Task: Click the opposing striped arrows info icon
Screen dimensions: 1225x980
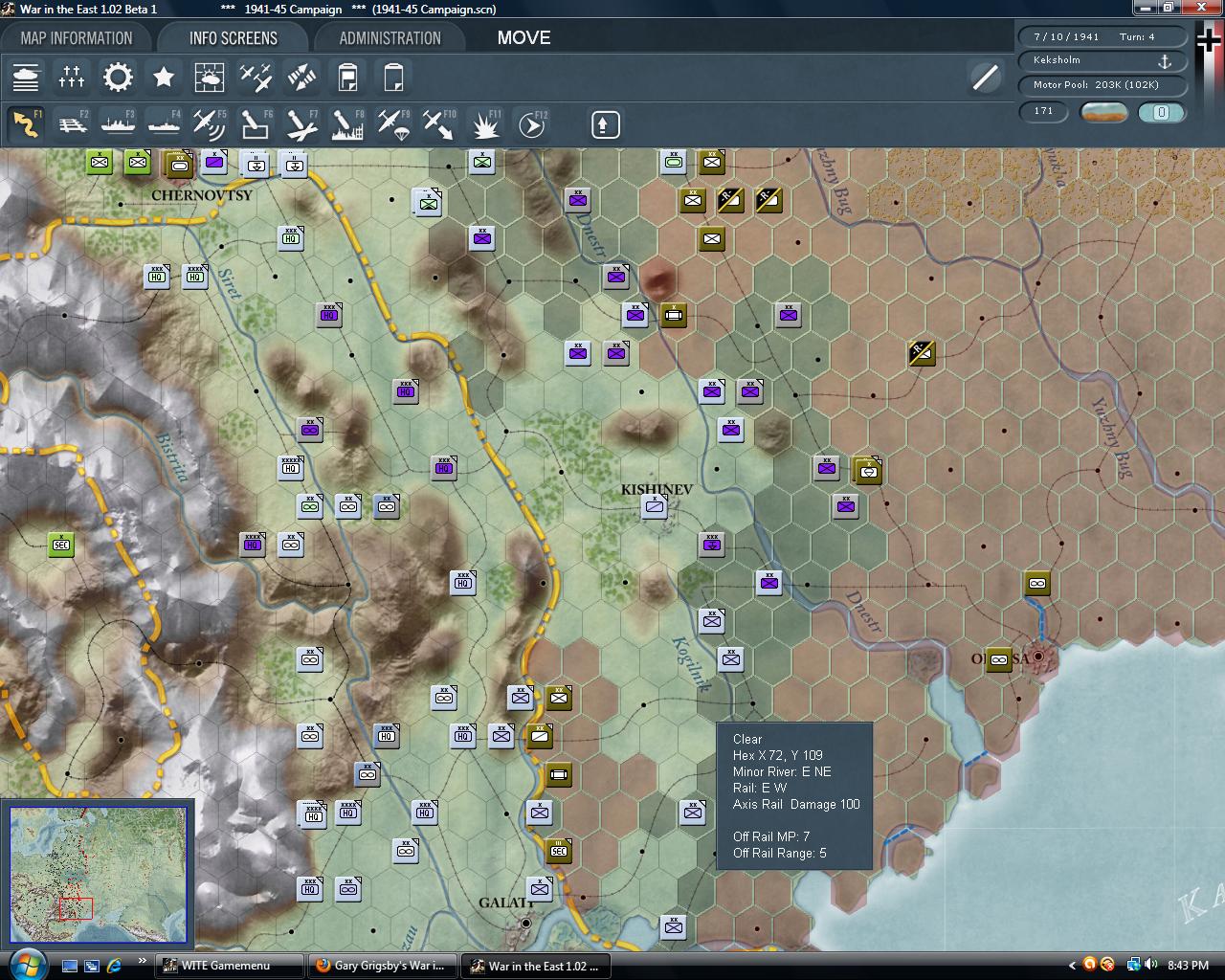Action: point(301,78)
